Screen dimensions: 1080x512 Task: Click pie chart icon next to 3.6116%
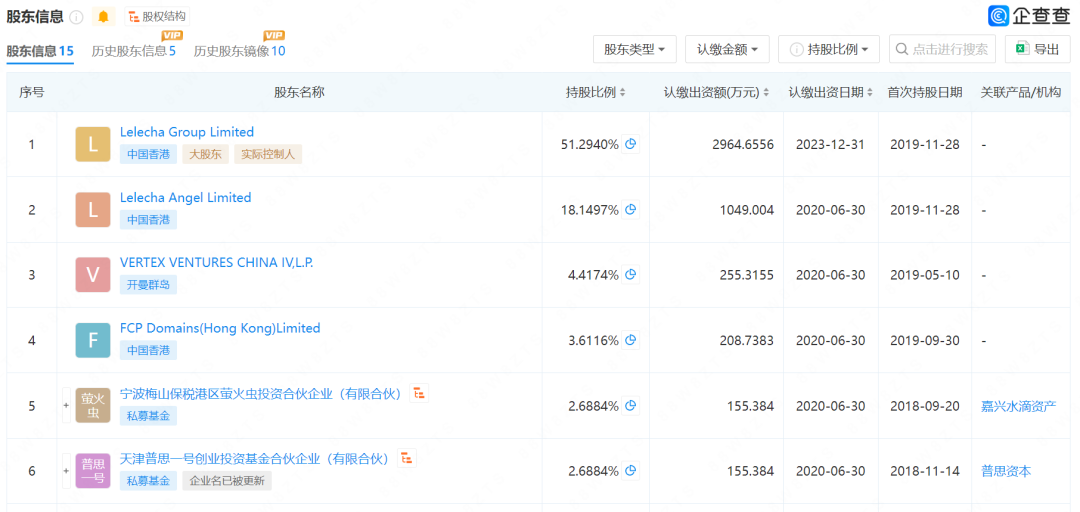pos(630,340)
